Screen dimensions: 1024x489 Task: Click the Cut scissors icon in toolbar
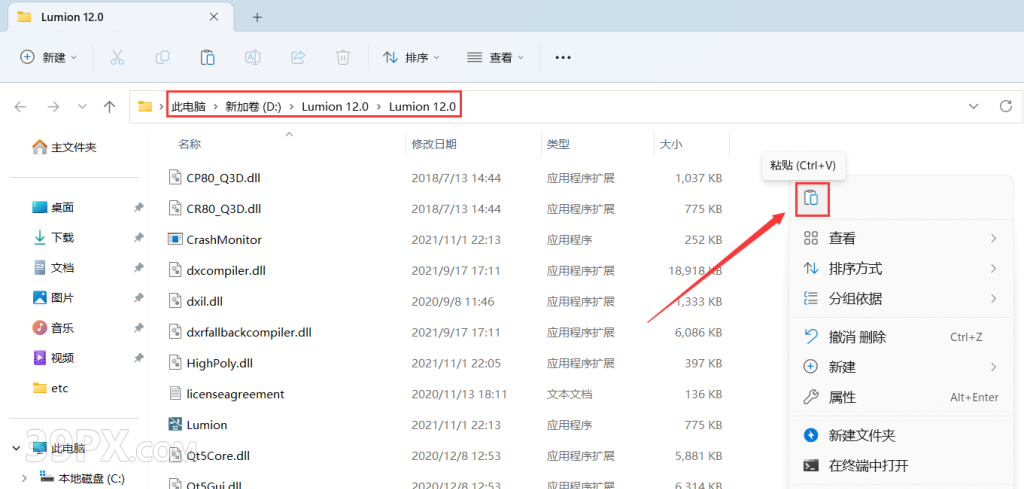117,57
